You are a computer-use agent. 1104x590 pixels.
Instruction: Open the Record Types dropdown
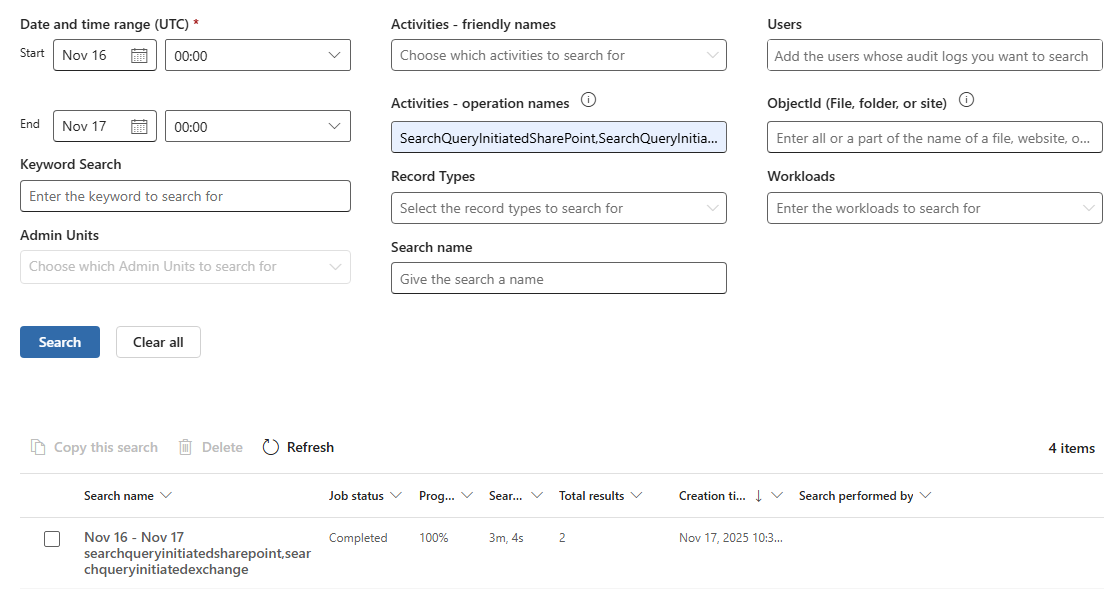coord(558,208)
